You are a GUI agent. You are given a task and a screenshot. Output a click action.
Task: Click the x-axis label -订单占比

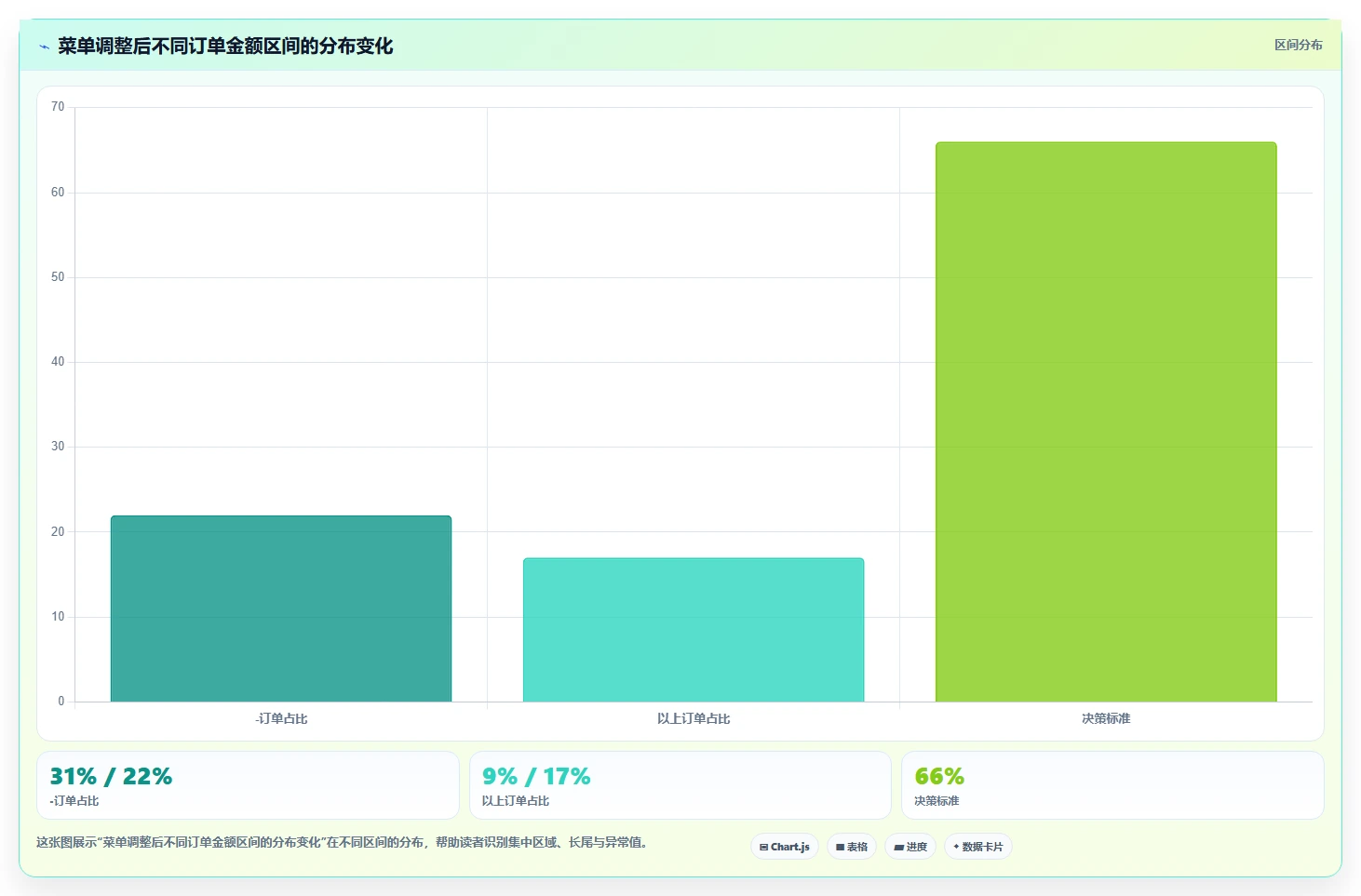281,718
